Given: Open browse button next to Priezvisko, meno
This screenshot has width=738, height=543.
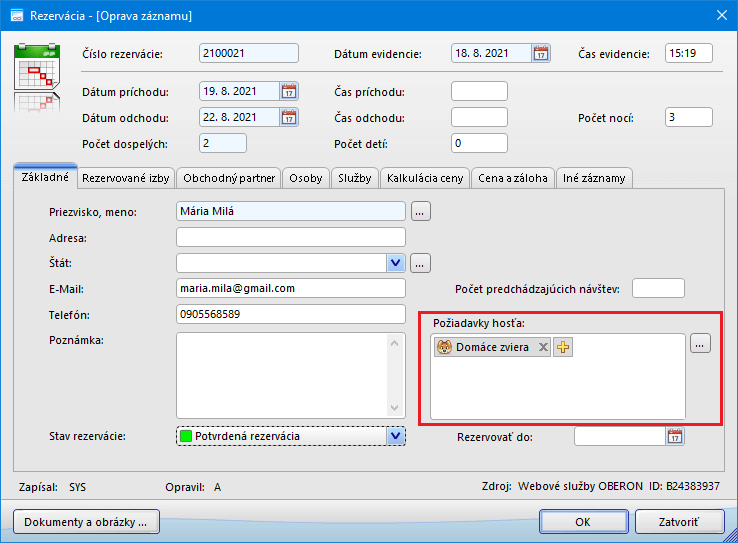Looking at the screenshot, I should (421, 211).
